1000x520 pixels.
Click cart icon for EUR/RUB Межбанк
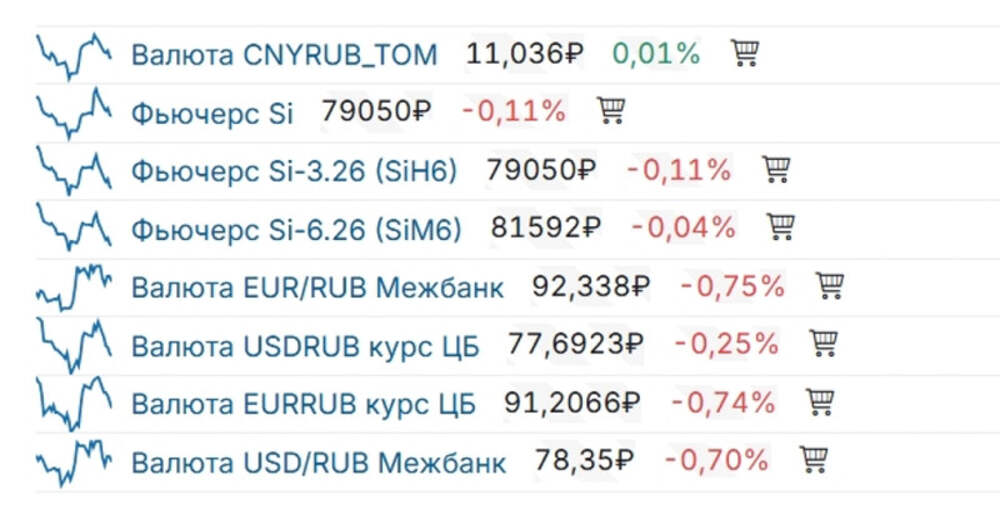829,287
